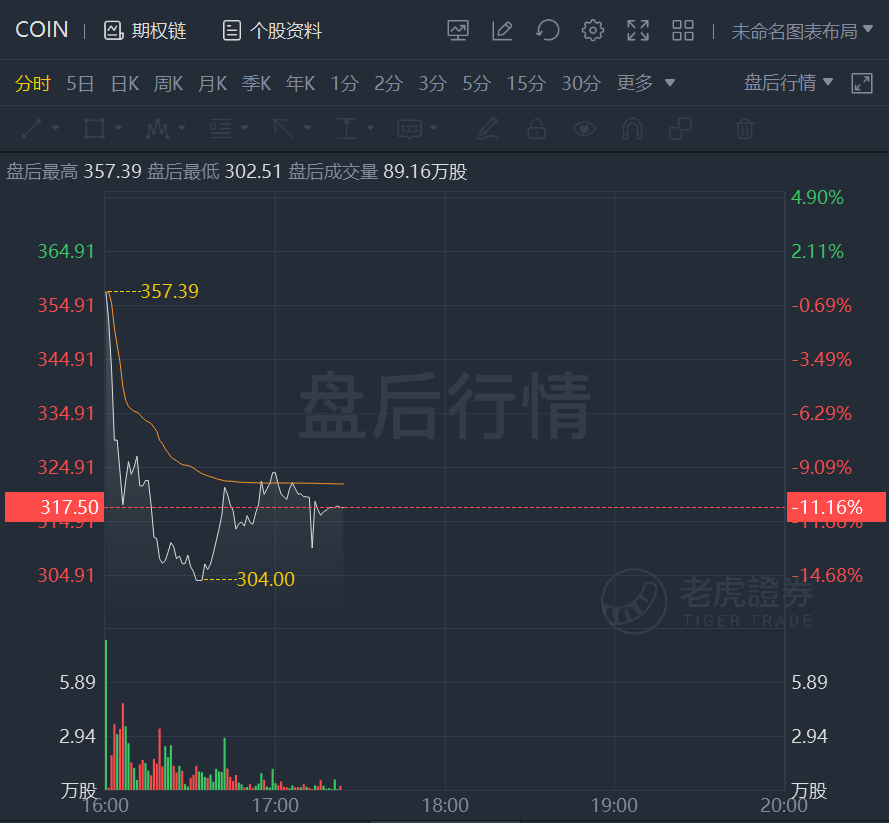Screen dimensions: 889x823
Task: Click the edit note pencil icon
Action: tap(502, 31)
